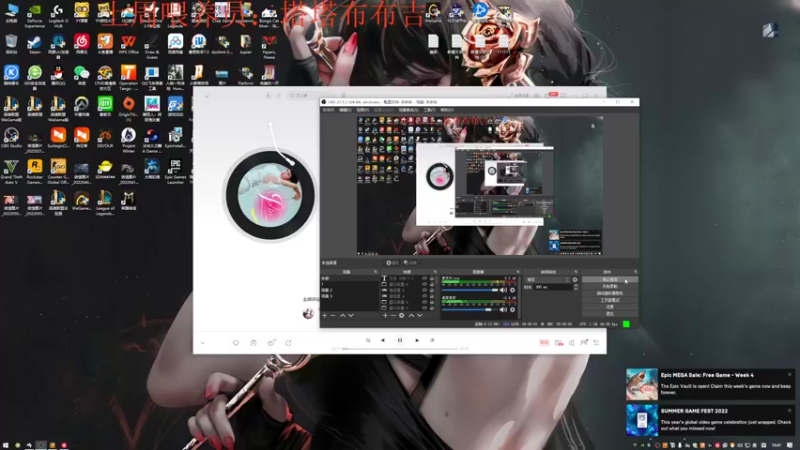
Task: Open Rockstar Games Launcher shortcut
Action: click(35, 168)
